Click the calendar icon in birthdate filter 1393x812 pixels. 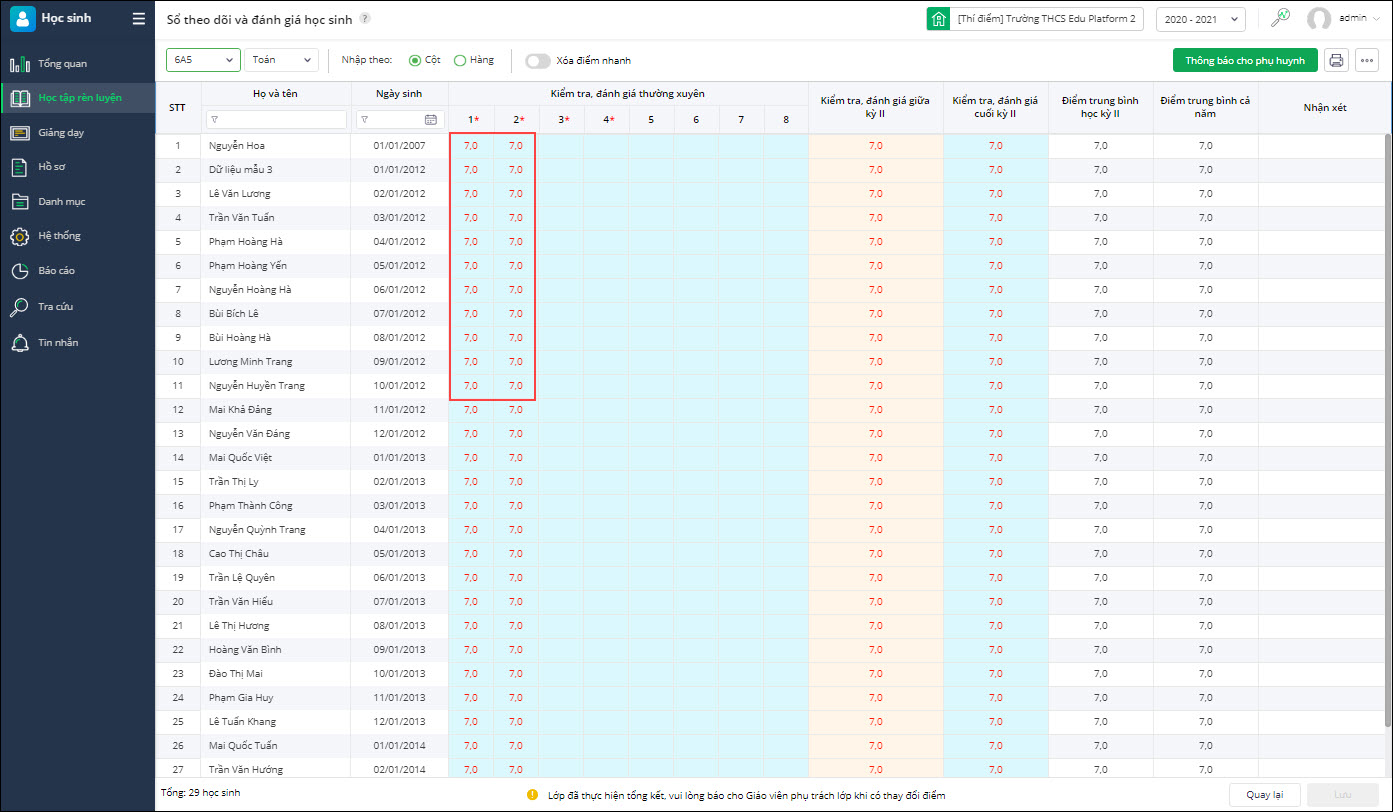click(431, 120)
